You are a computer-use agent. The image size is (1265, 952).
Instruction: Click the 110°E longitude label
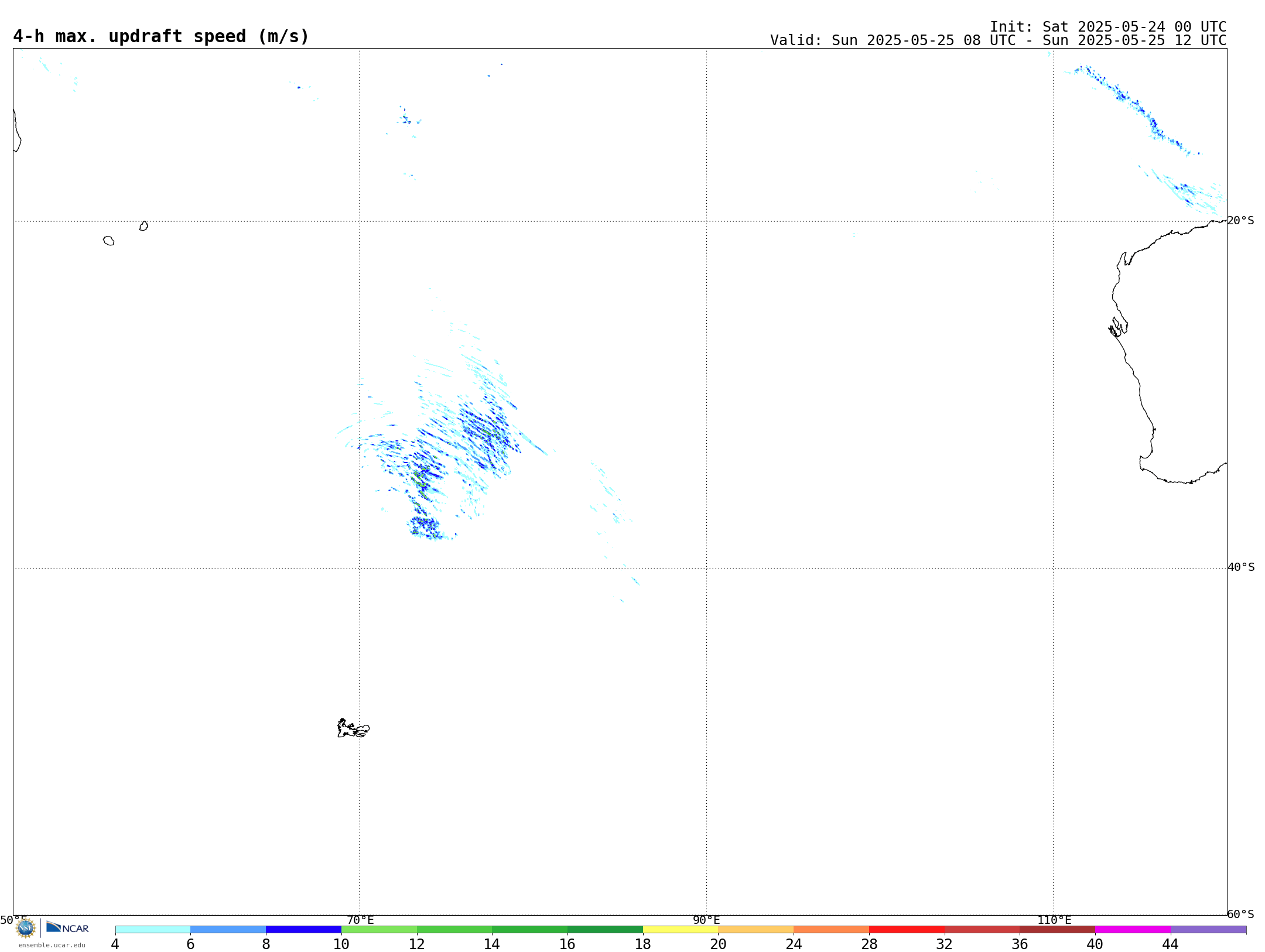coord(1054,920)
